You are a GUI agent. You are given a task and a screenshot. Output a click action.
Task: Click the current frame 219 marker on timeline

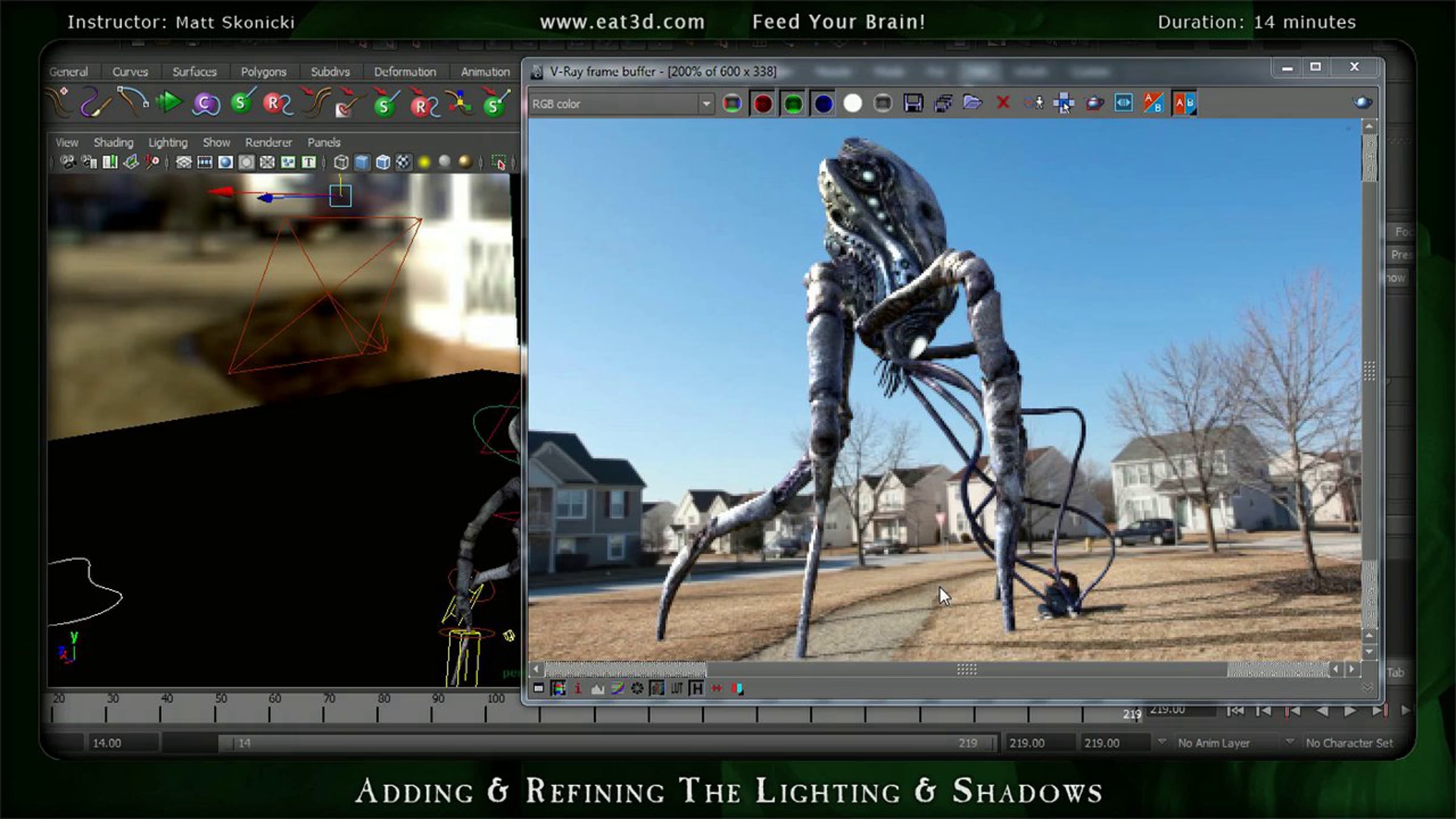coord(1132,715)
